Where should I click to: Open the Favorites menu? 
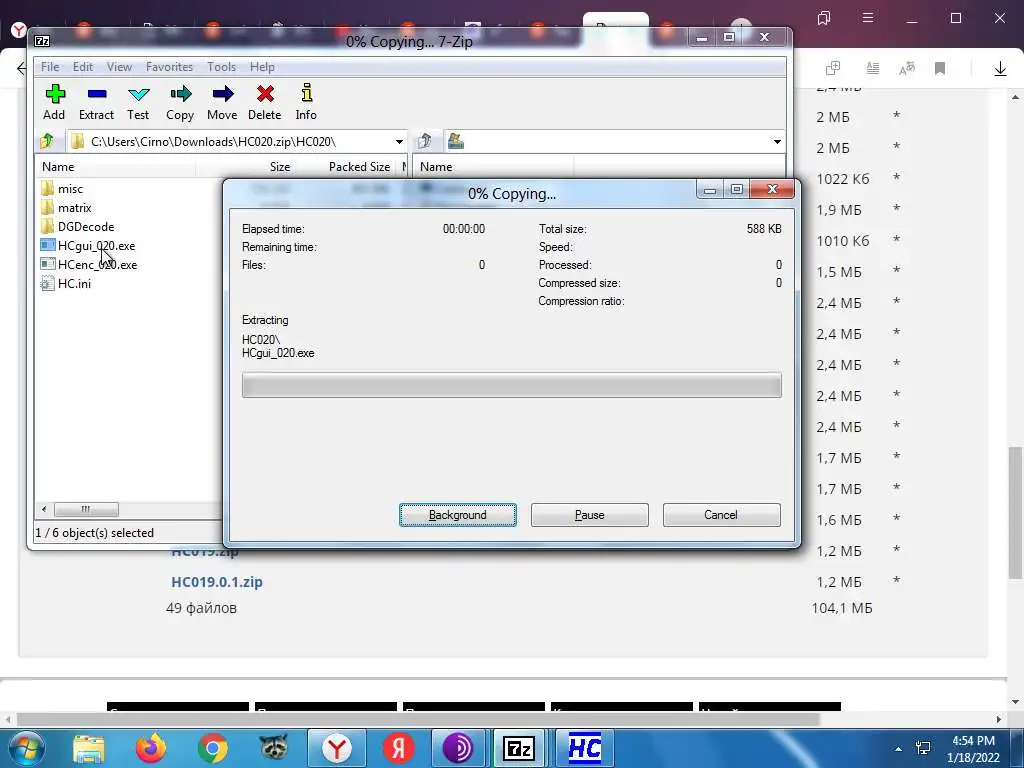pos(169,67)
